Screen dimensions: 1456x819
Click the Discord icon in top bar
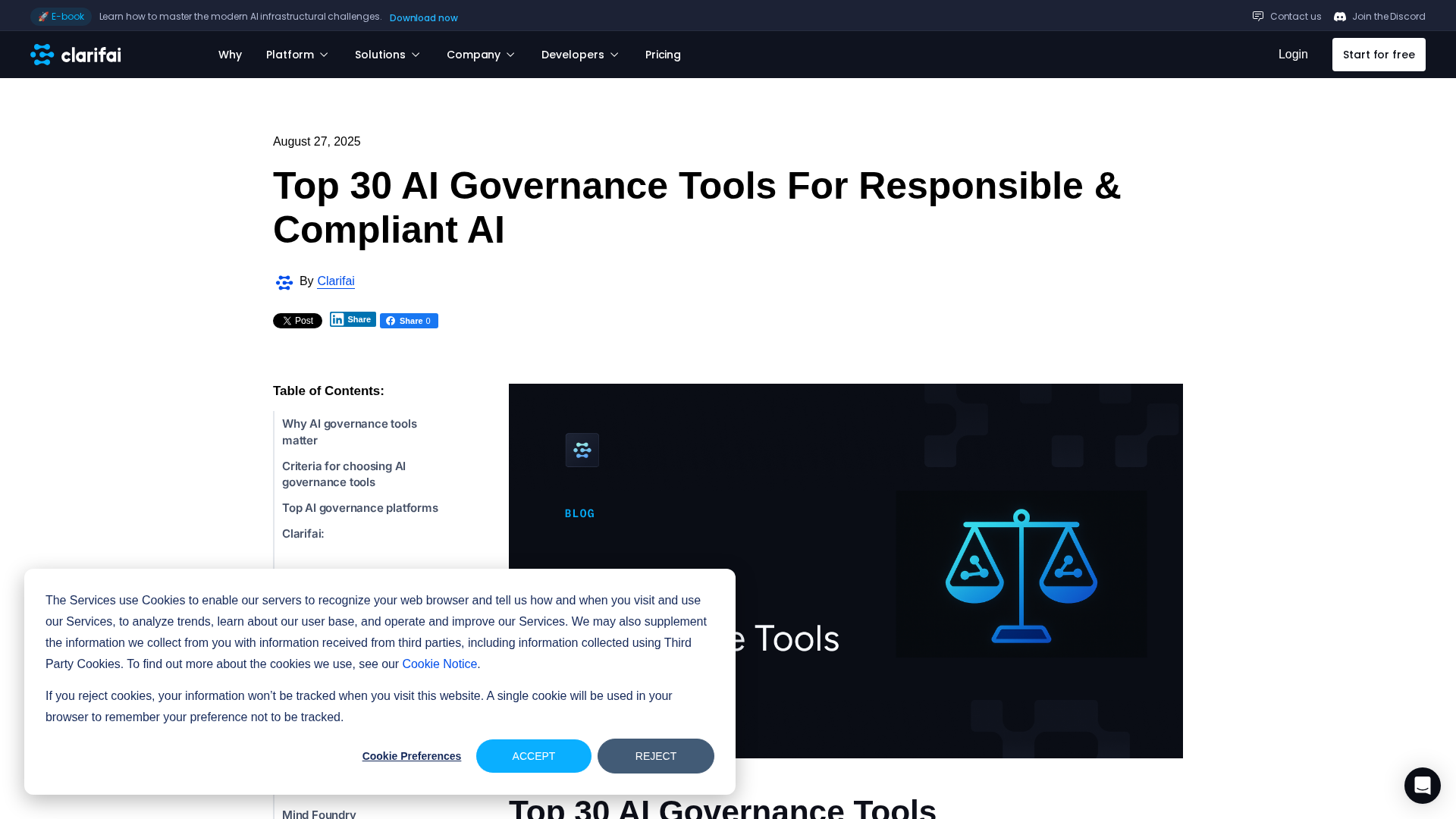tap(1340, 17)
